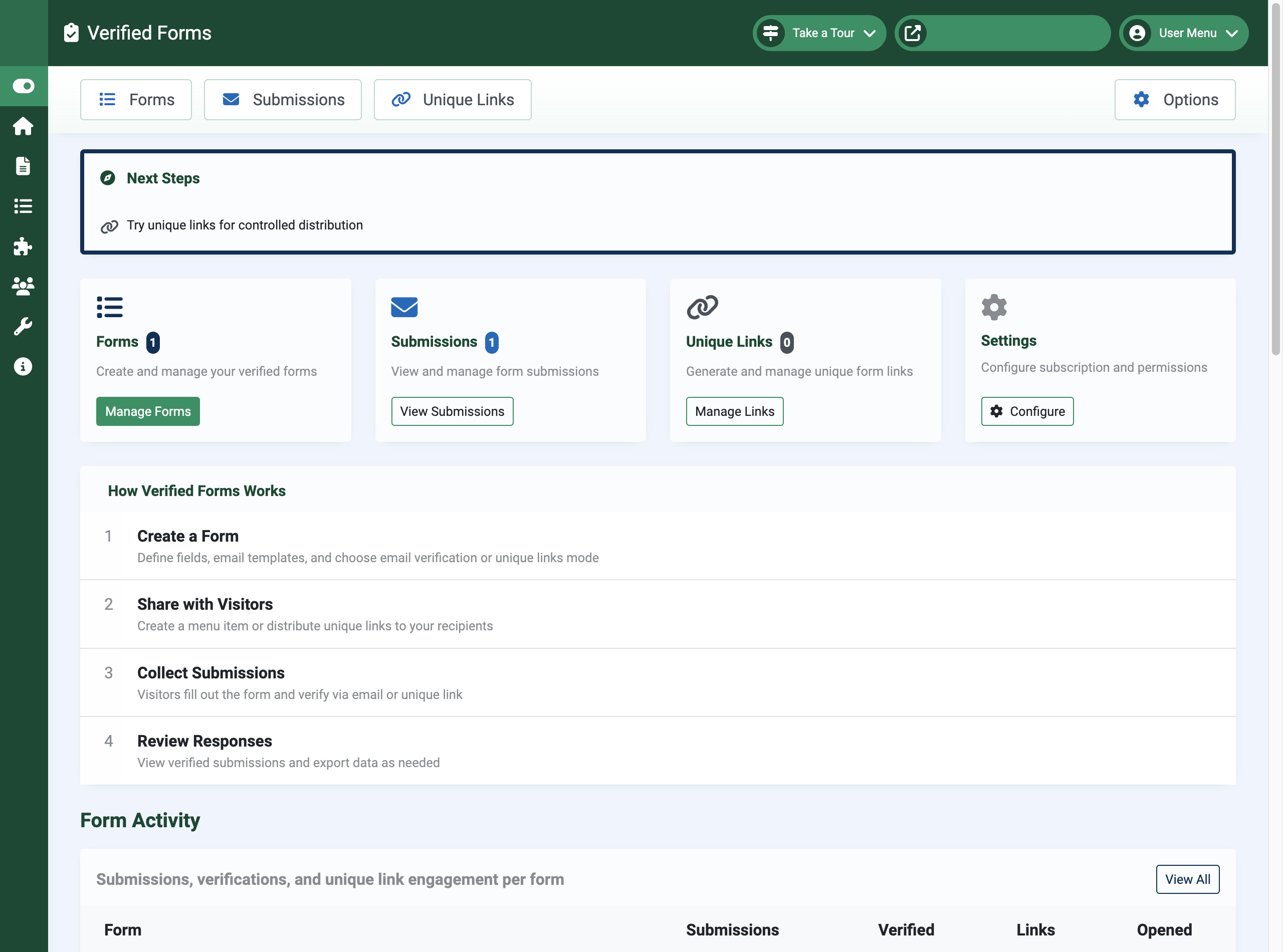Click View All in Form Activity
The width and height of the screenshot is (1283, 952).
pyautogui.click(x=1187, y=879)
